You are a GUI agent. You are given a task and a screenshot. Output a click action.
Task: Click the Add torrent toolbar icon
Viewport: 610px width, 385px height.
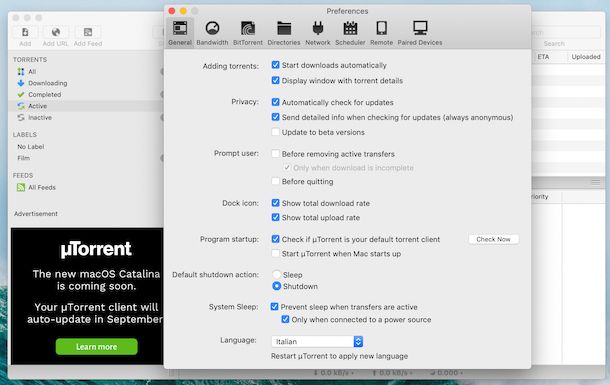coord(25,32)
